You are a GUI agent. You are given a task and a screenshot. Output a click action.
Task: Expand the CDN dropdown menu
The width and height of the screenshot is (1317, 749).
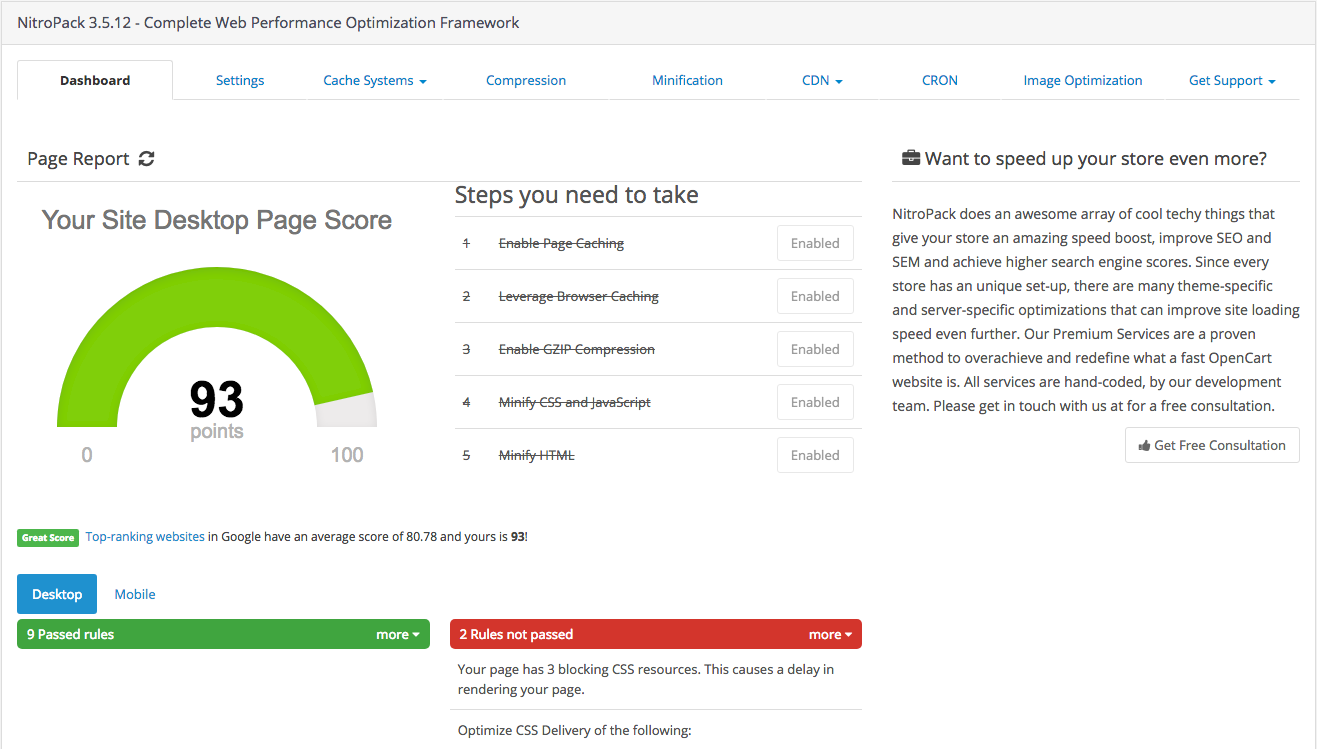(x=822, y=80)
